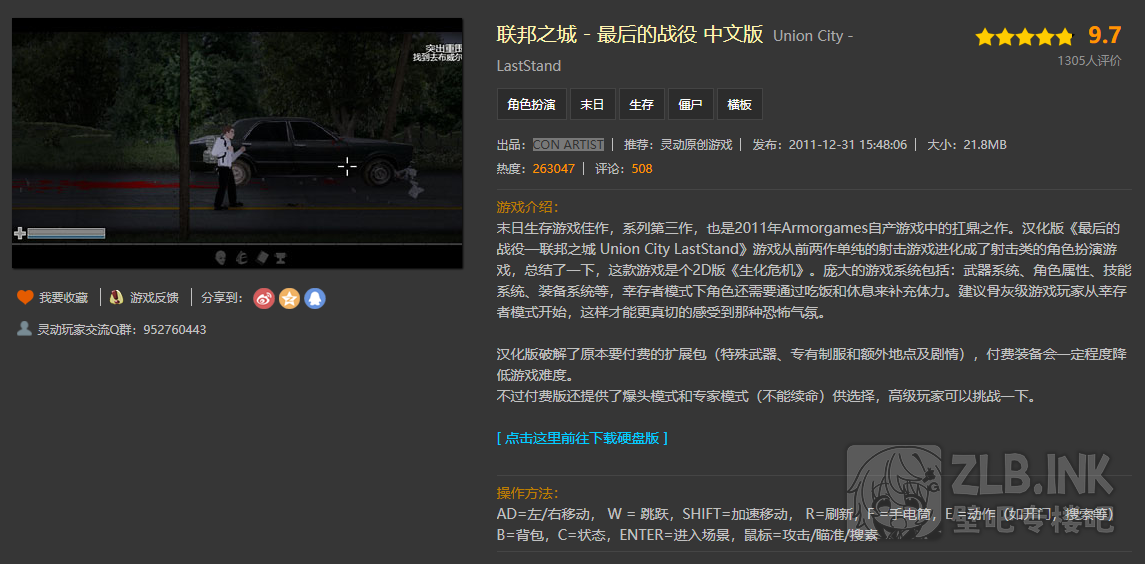The height and width of the screenshot is (564, 1145).
Task: Click the game feedback microphone icon
Action: click(117, 297)
